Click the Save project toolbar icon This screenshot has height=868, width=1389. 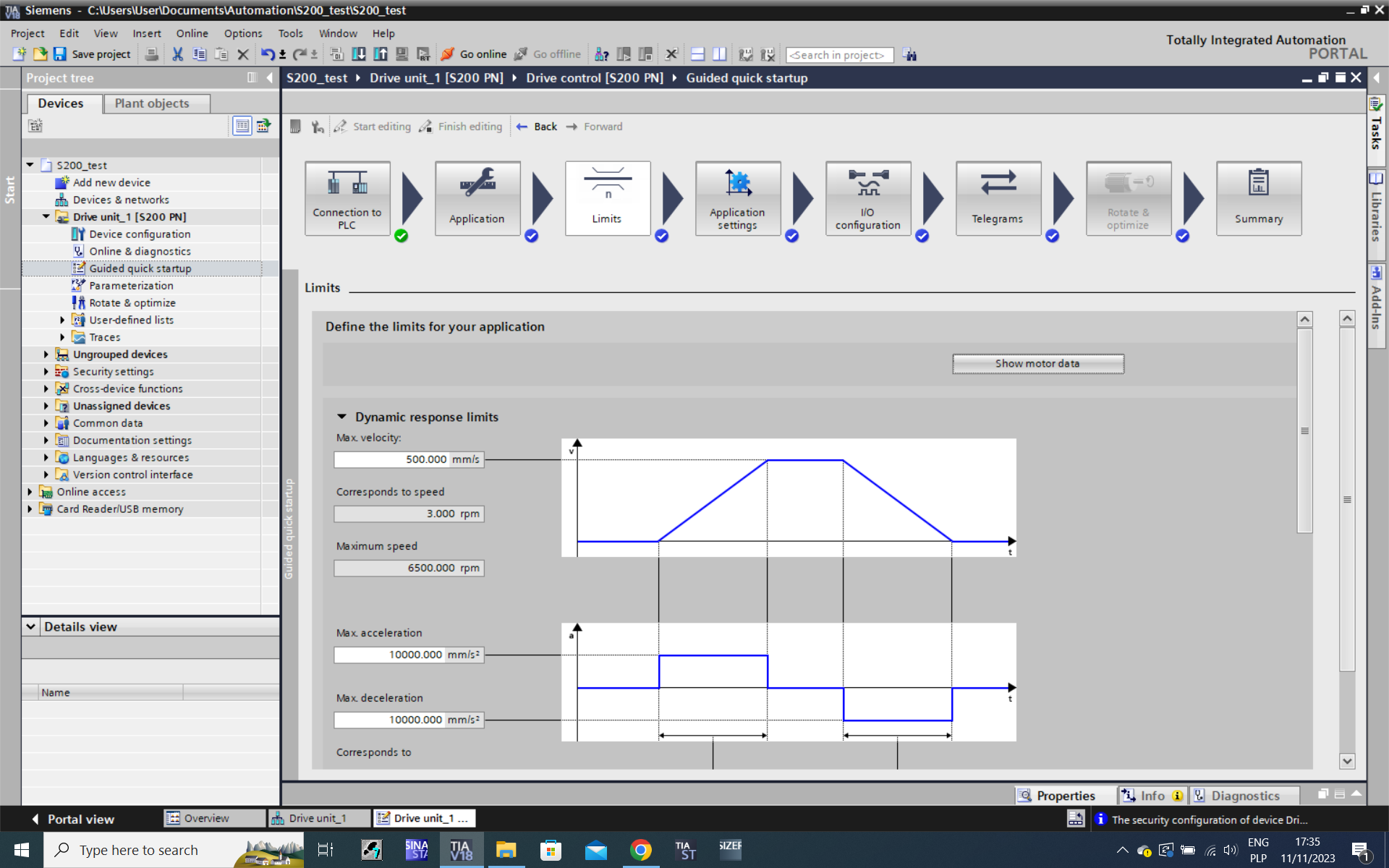pyautogui.click(x=60, y=54)
